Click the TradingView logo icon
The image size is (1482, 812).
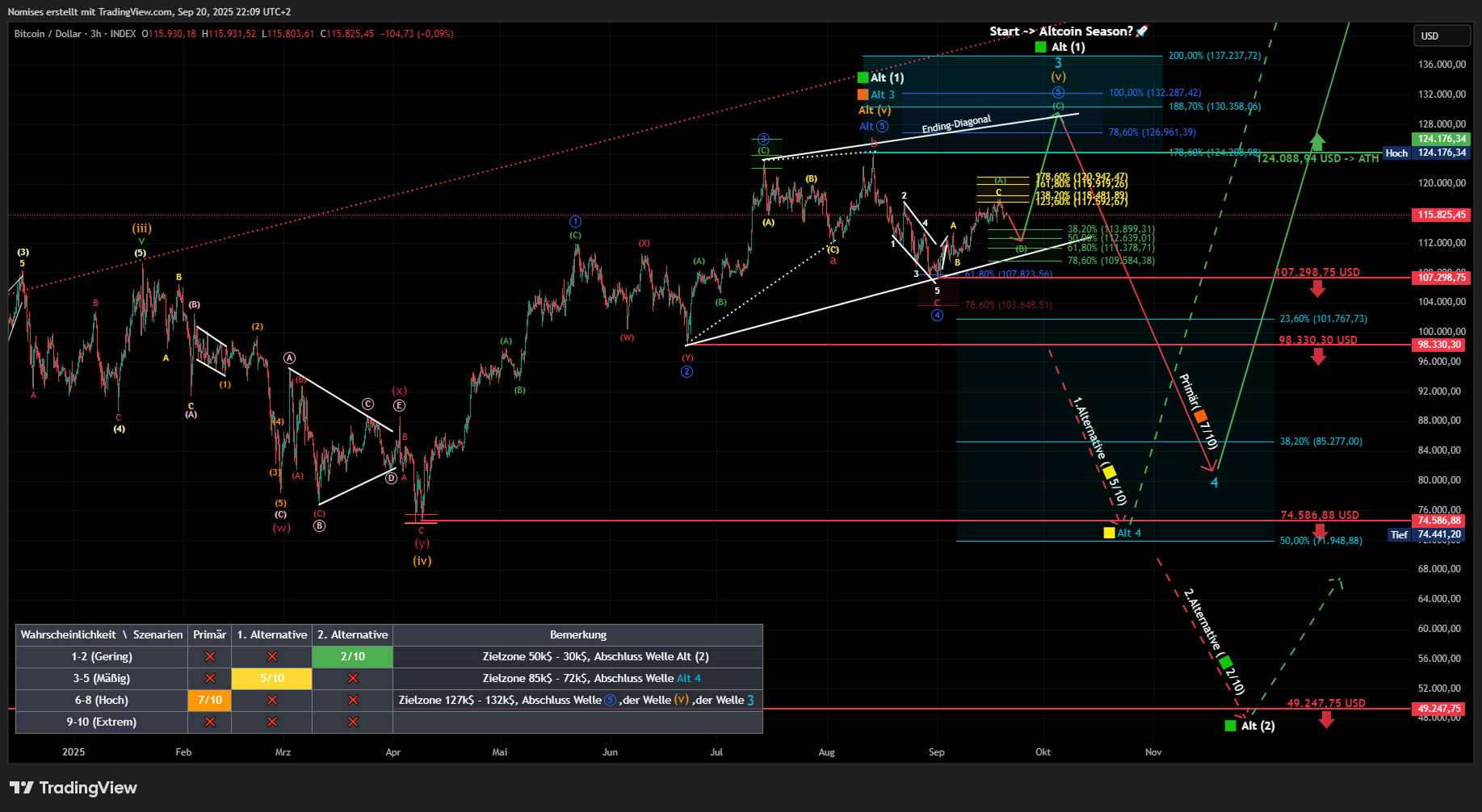pos(22,788)
